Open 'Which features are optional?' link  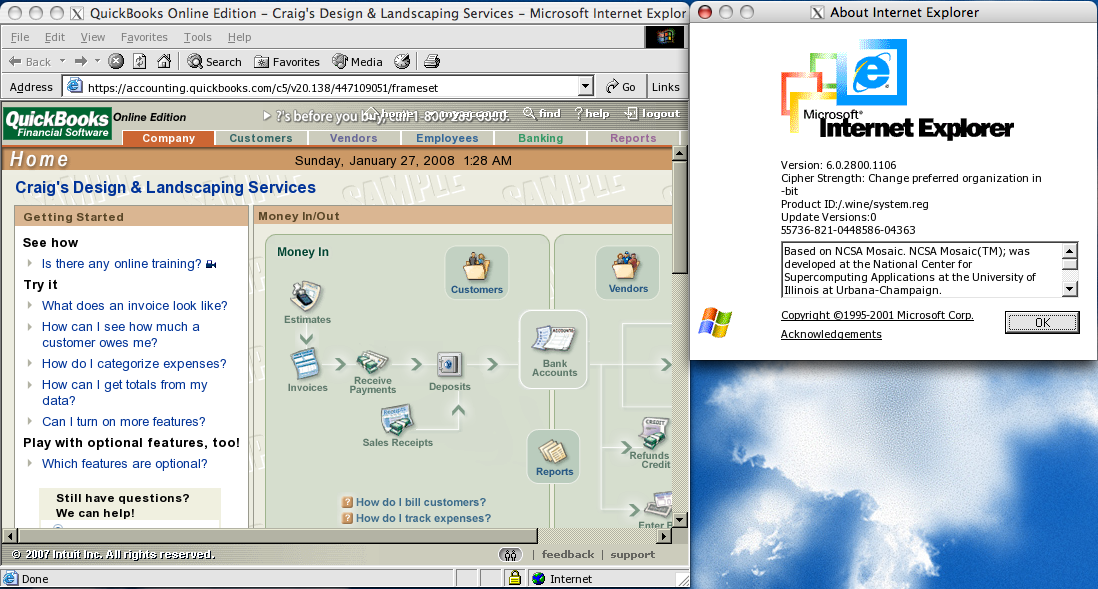pyautogui.click(x=125, y=464)
